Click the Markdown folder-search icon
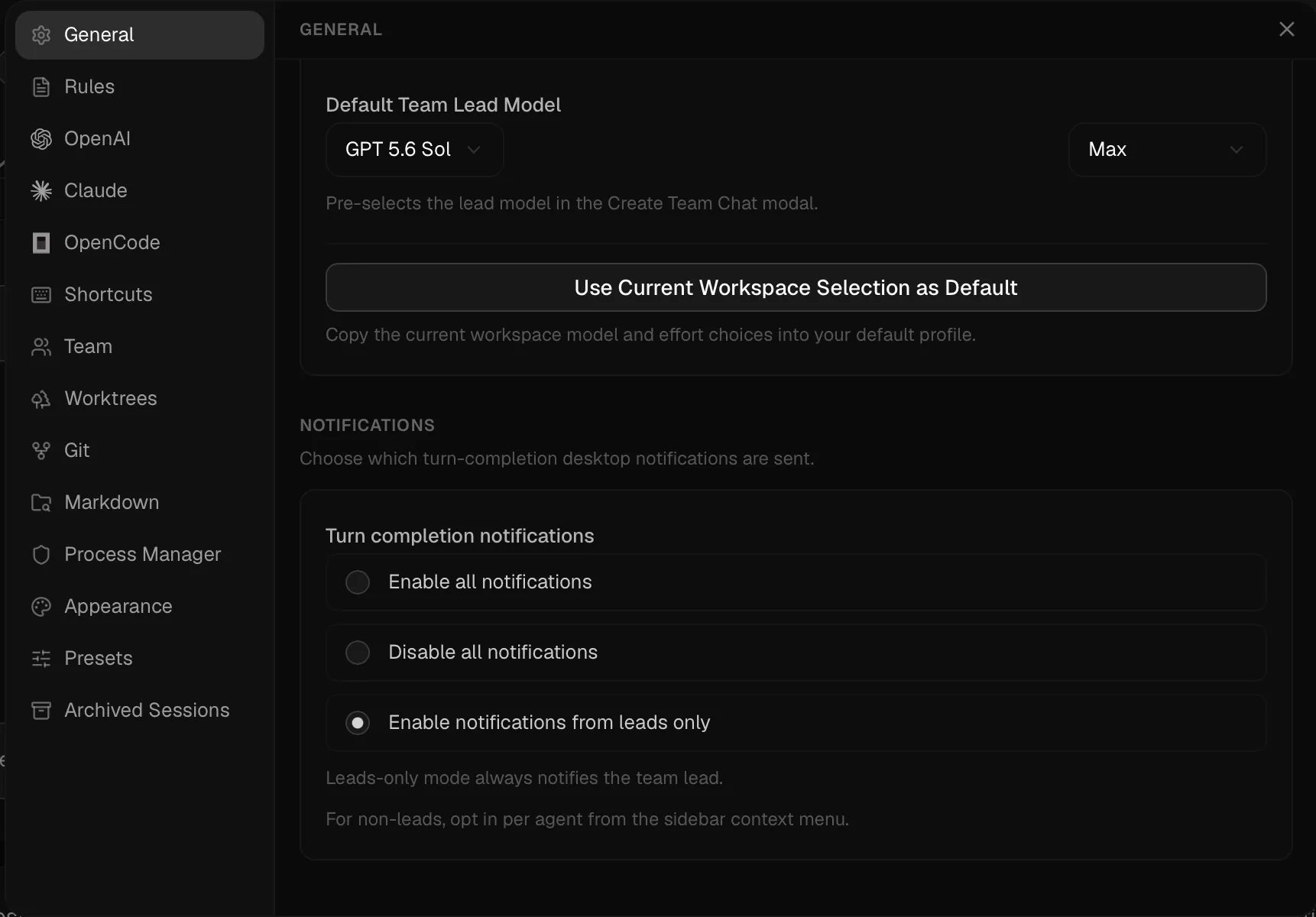The width and height of the screenshot is (1316, 917). pyautogui.click(x=41, y=503)
